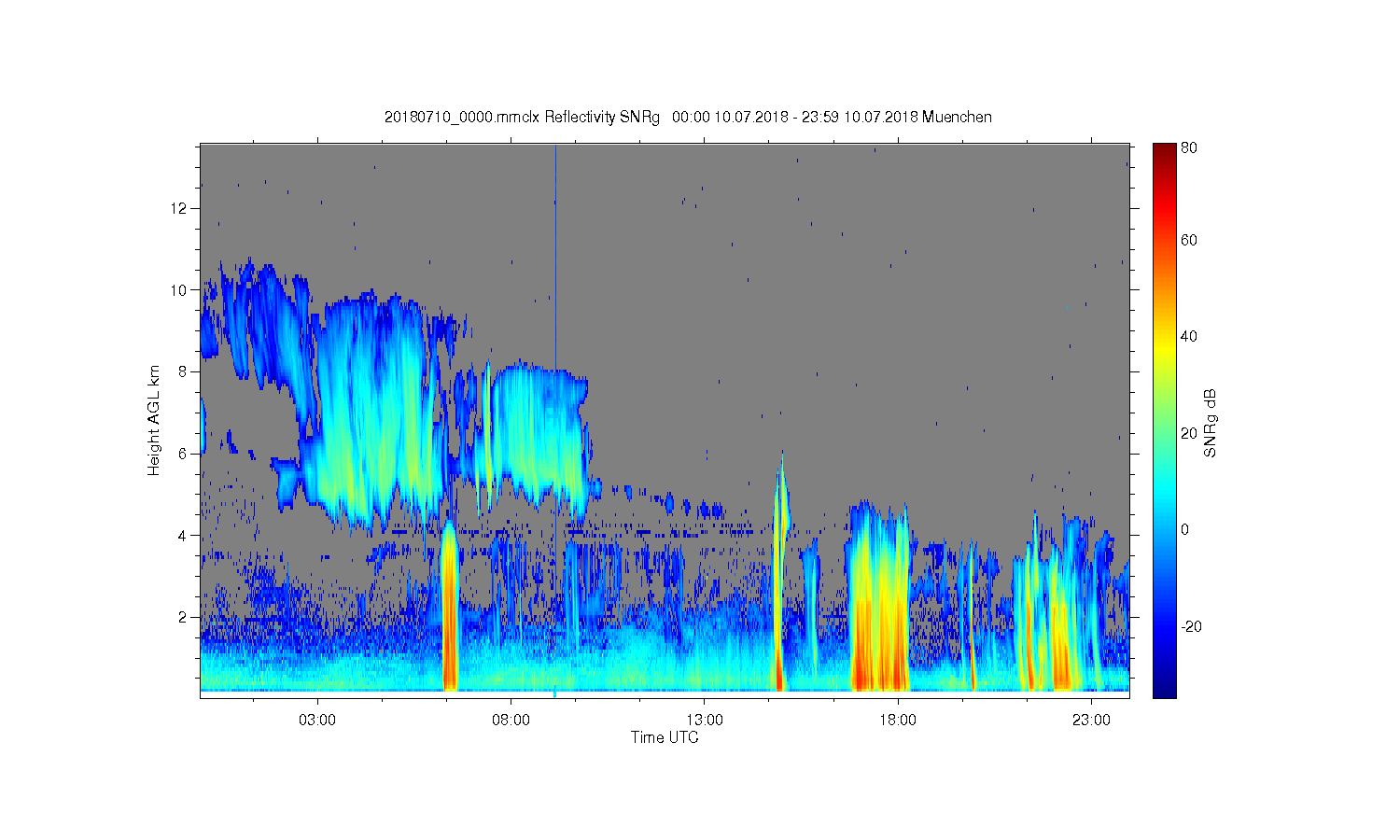This screenshot has width=1400, height=840.
Task: Click the height tick label 10
Action: click(179, 289)
